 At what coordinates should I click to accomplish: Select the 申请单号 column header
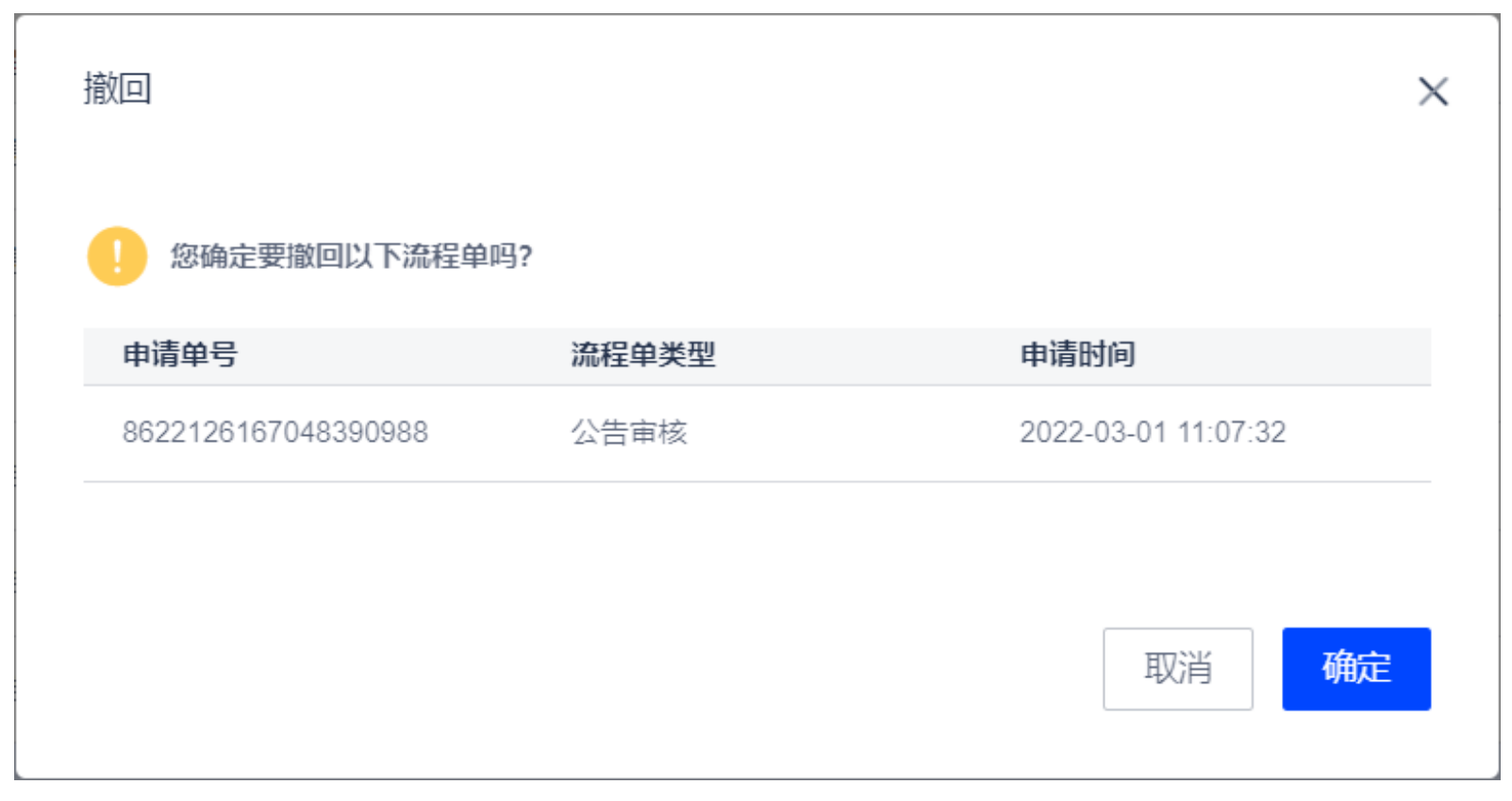(x=180, y=355)
